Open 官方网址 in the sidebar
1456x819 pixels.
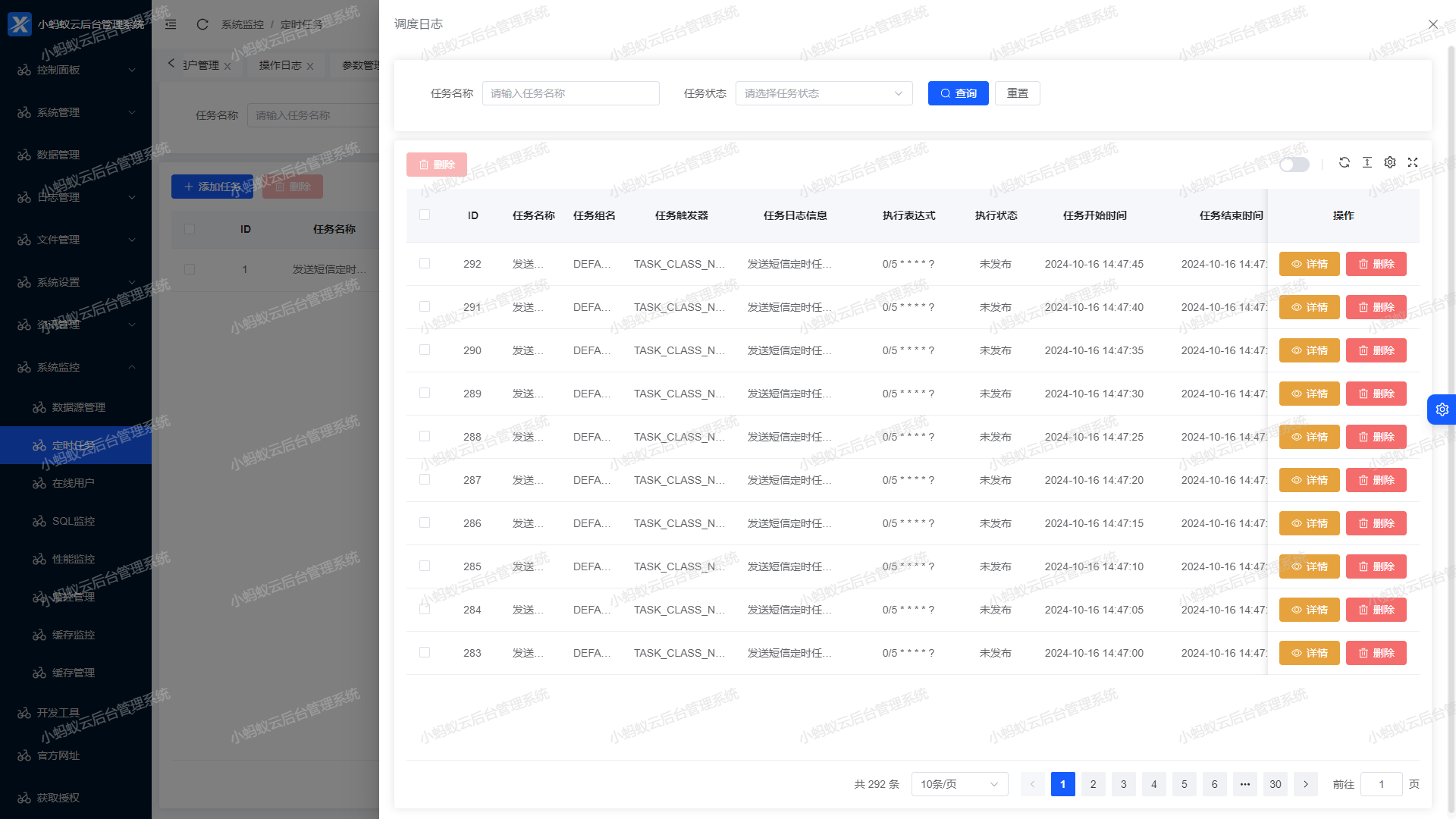(76, 755)
